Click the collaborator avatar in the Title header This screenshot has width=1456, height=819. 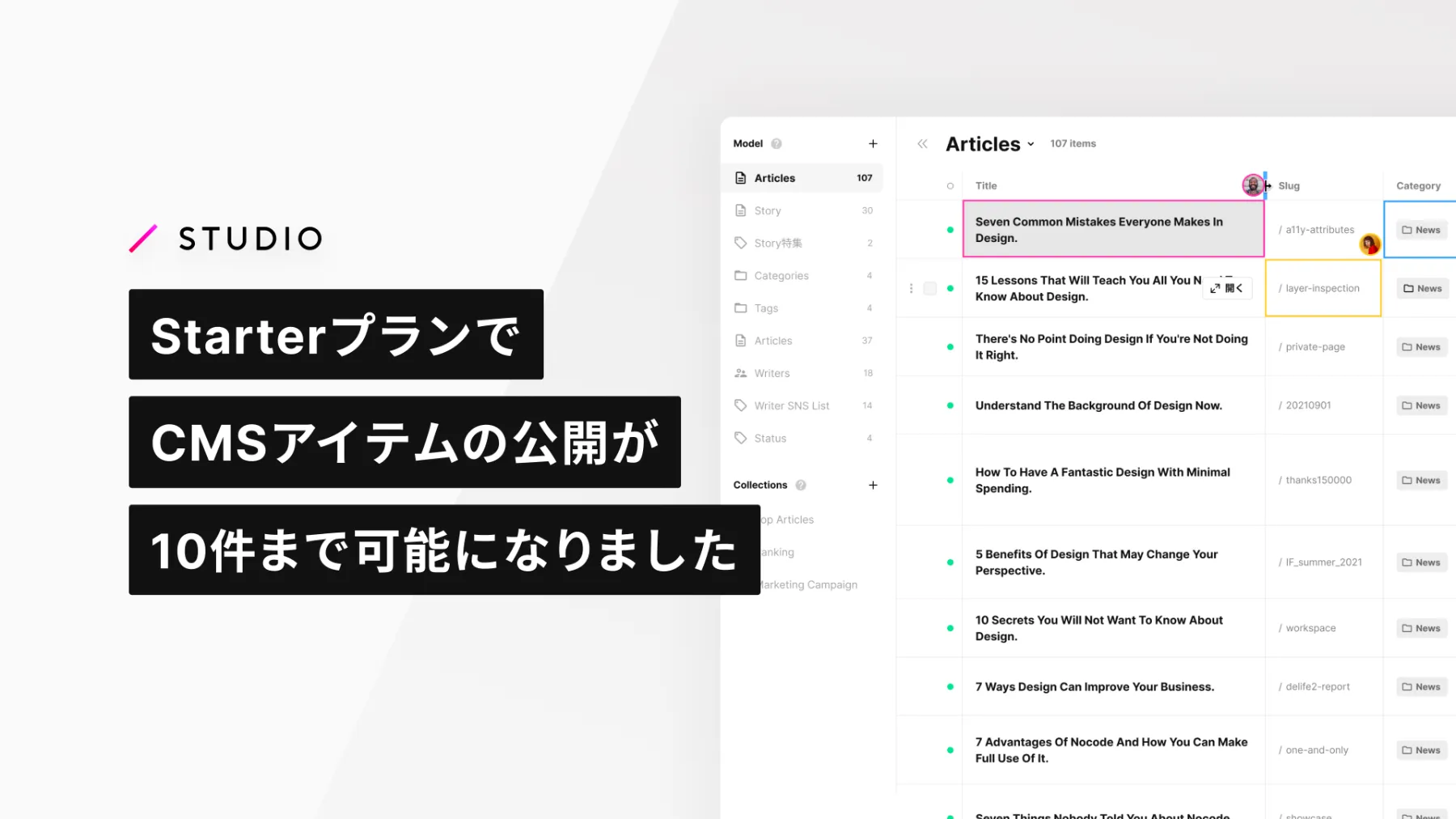coord(1253,185)
